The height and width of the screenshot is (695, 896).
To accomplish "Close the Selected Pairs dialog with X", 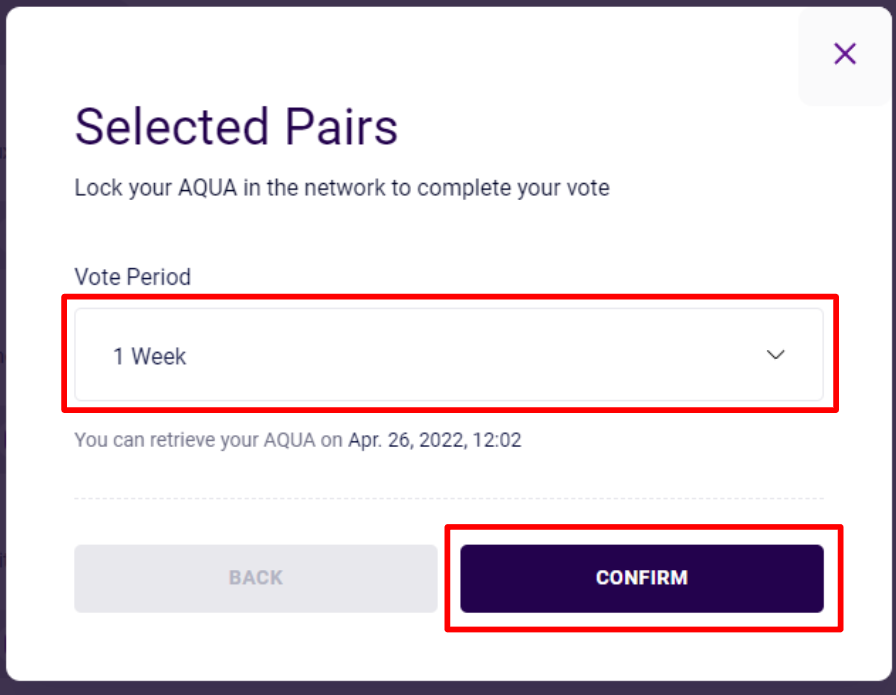I will (845, 54).
